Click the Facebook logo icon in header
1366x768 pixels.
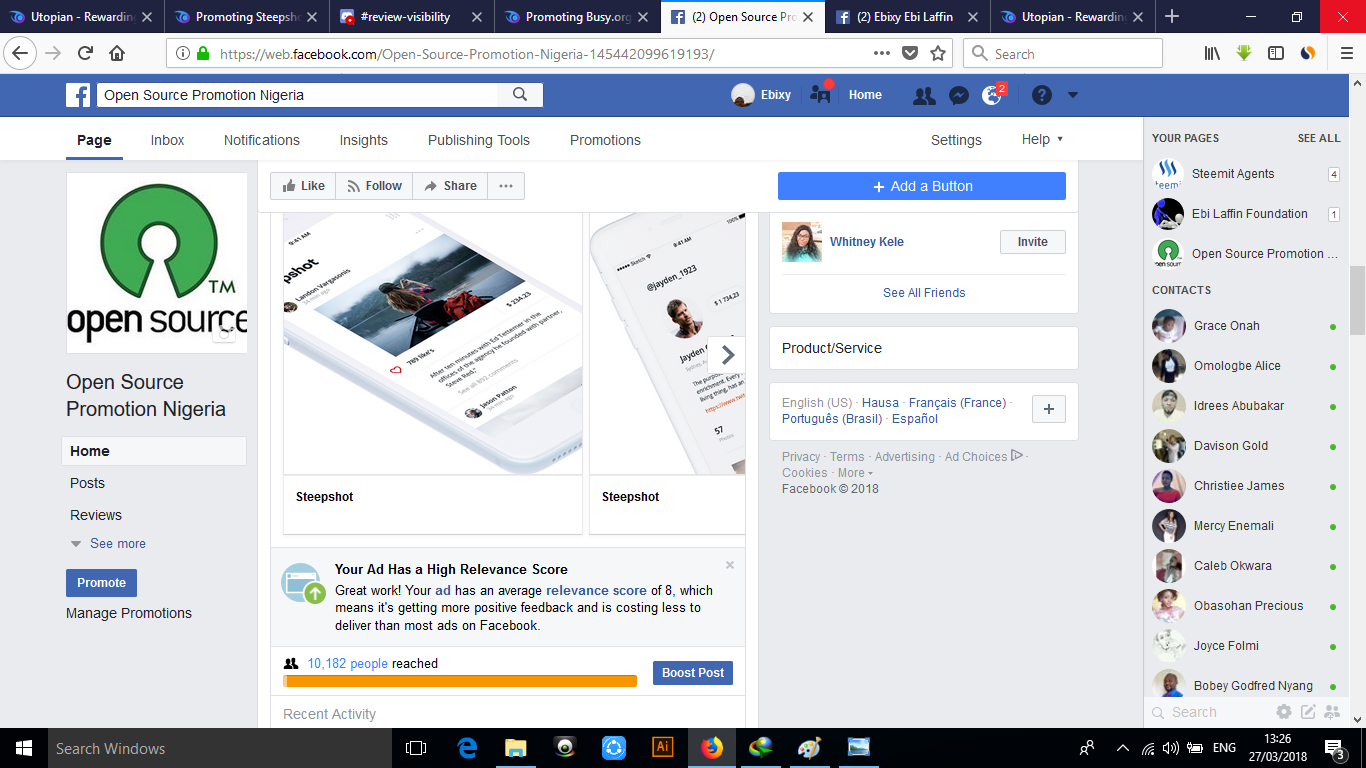coord(78,95)
